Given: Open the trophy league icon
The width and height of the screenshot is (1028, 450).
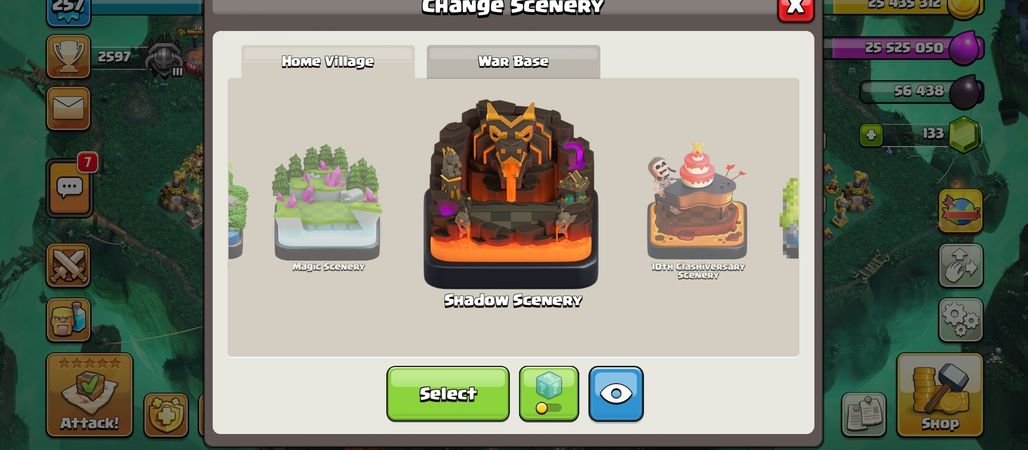Looking at the screenshot, I should tap(68, 56).
